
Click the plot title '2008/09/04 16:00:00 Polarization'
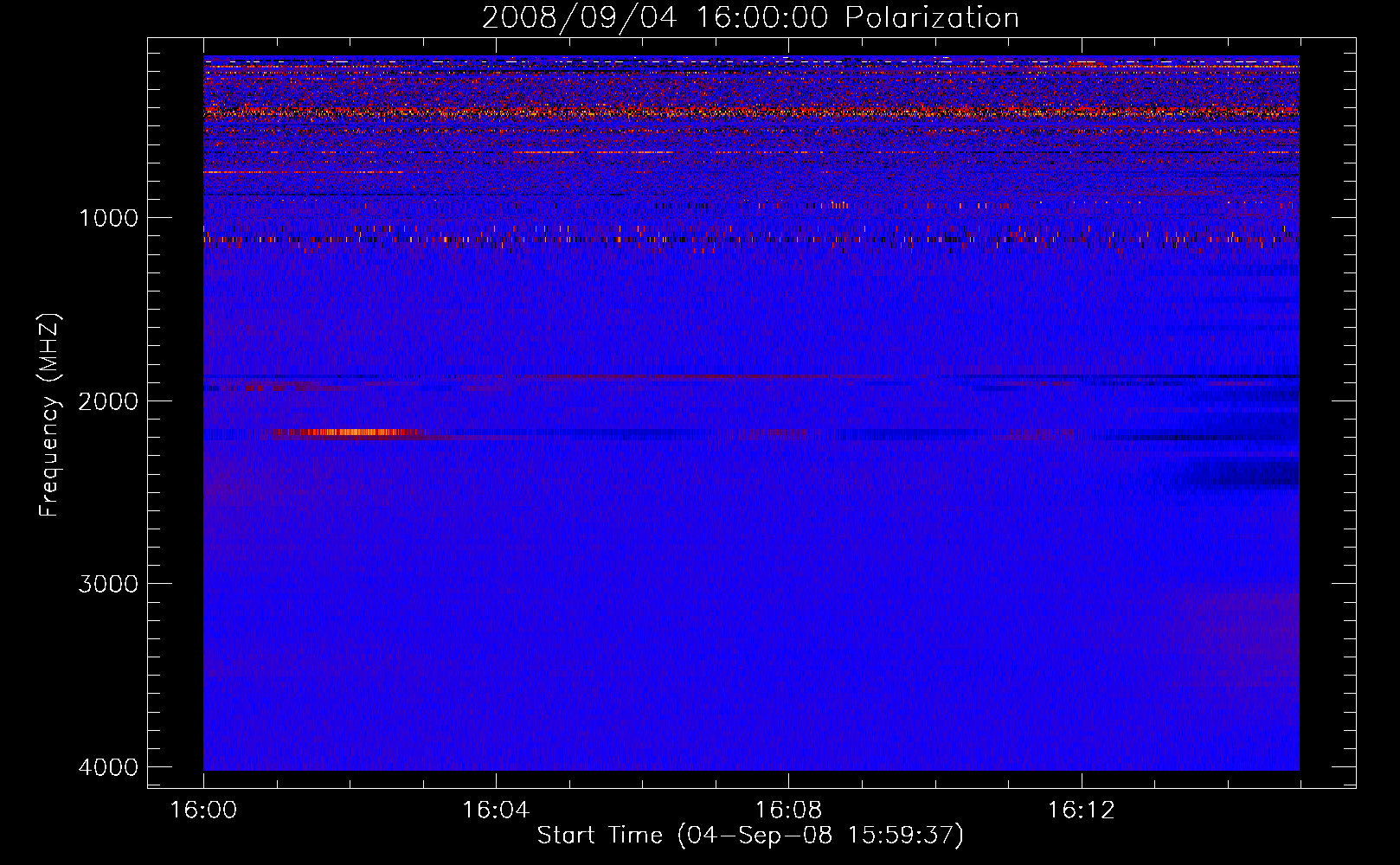[750, 18]
